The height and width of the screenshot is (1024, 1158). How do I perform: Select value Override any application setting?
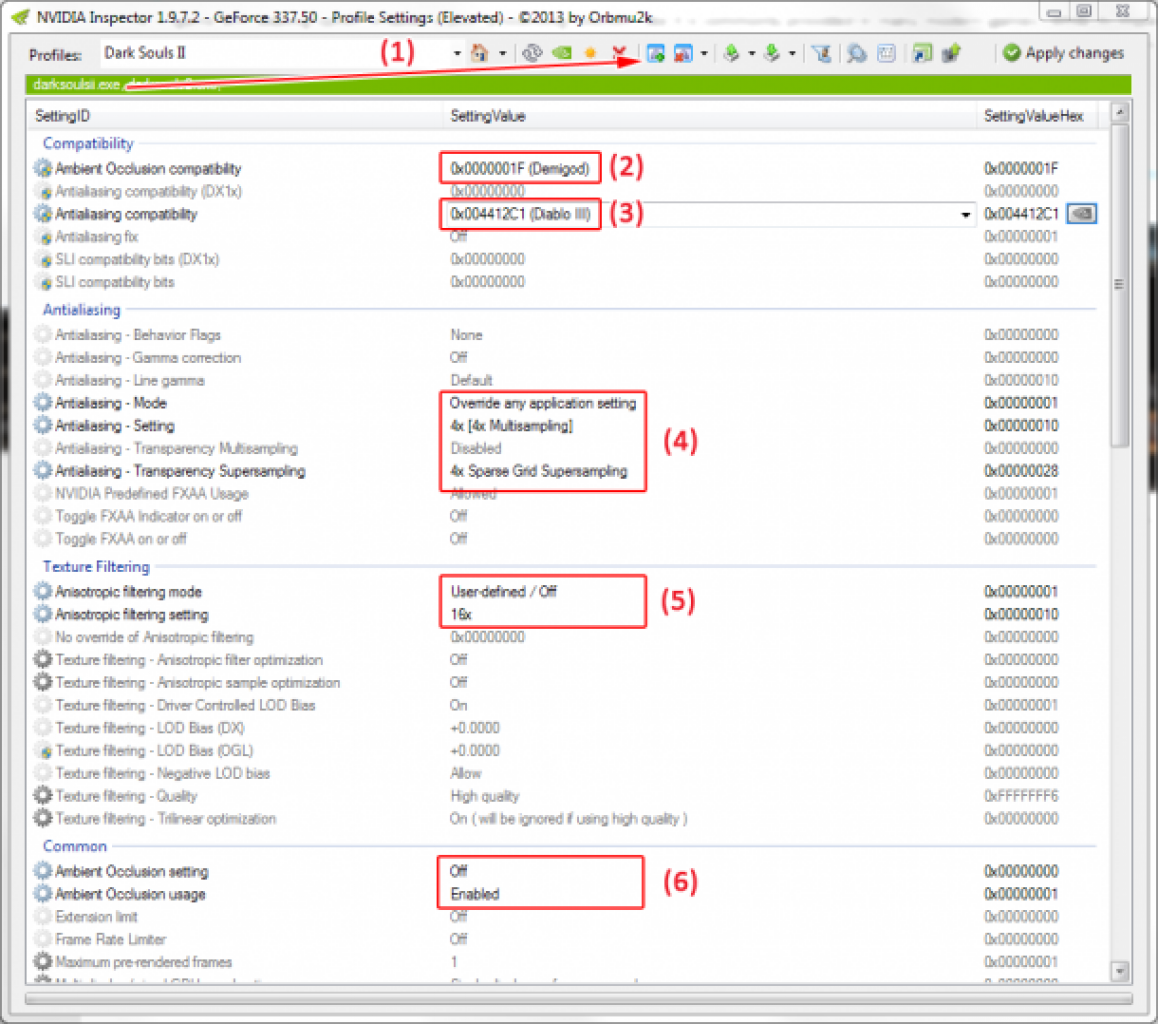point(543,402)
